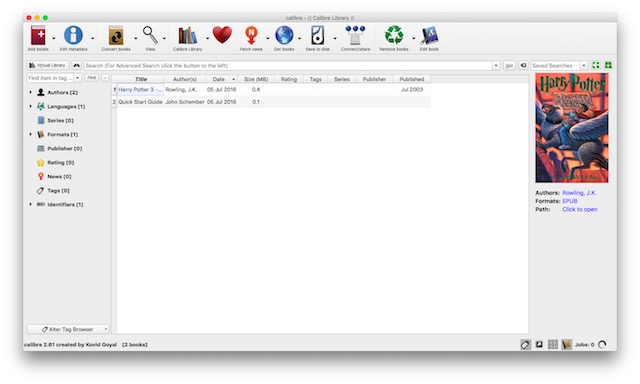The image size is (640, 384).
Task: Click the red heart donate icon
Action: pos(222,35)
